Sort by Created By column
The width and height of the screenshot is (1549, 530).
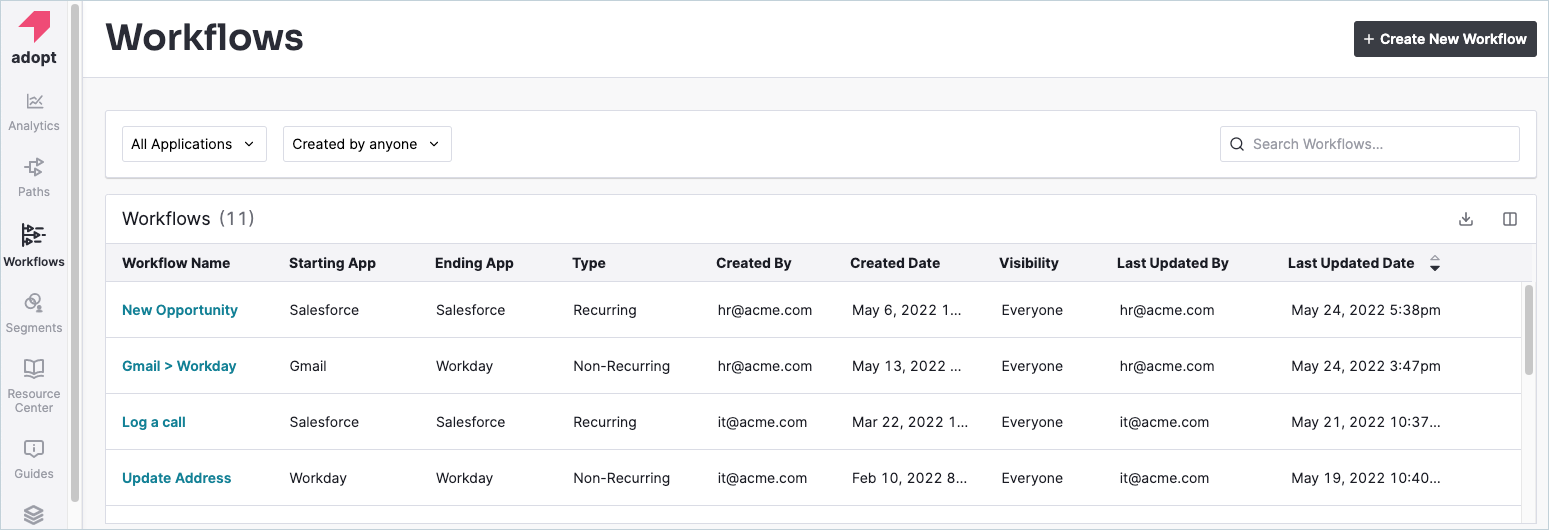tap(753, 263)
